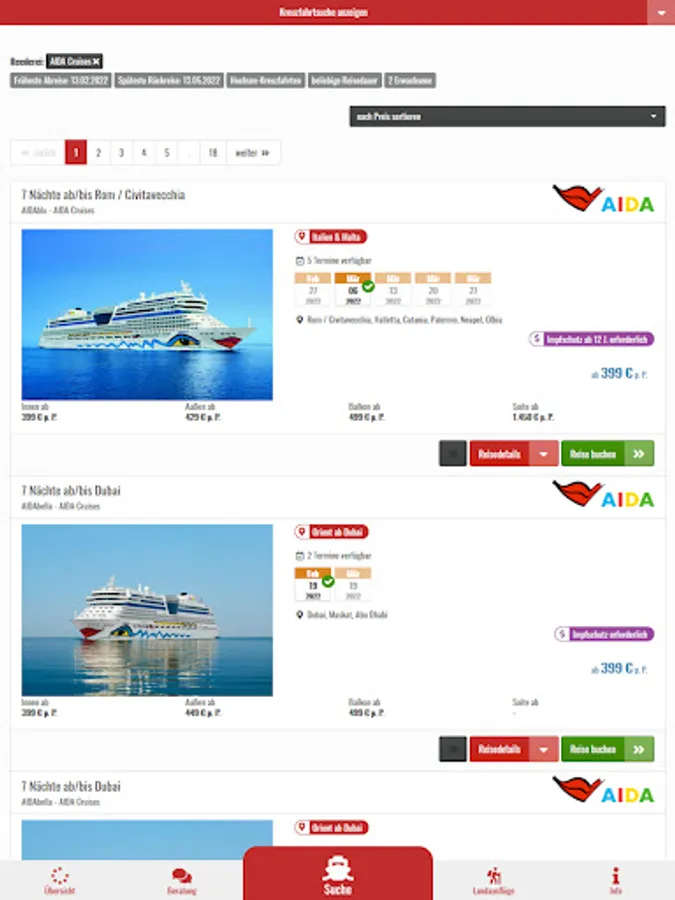Open the nach Preis sortieren dropdown

click(x=507, y=117)
